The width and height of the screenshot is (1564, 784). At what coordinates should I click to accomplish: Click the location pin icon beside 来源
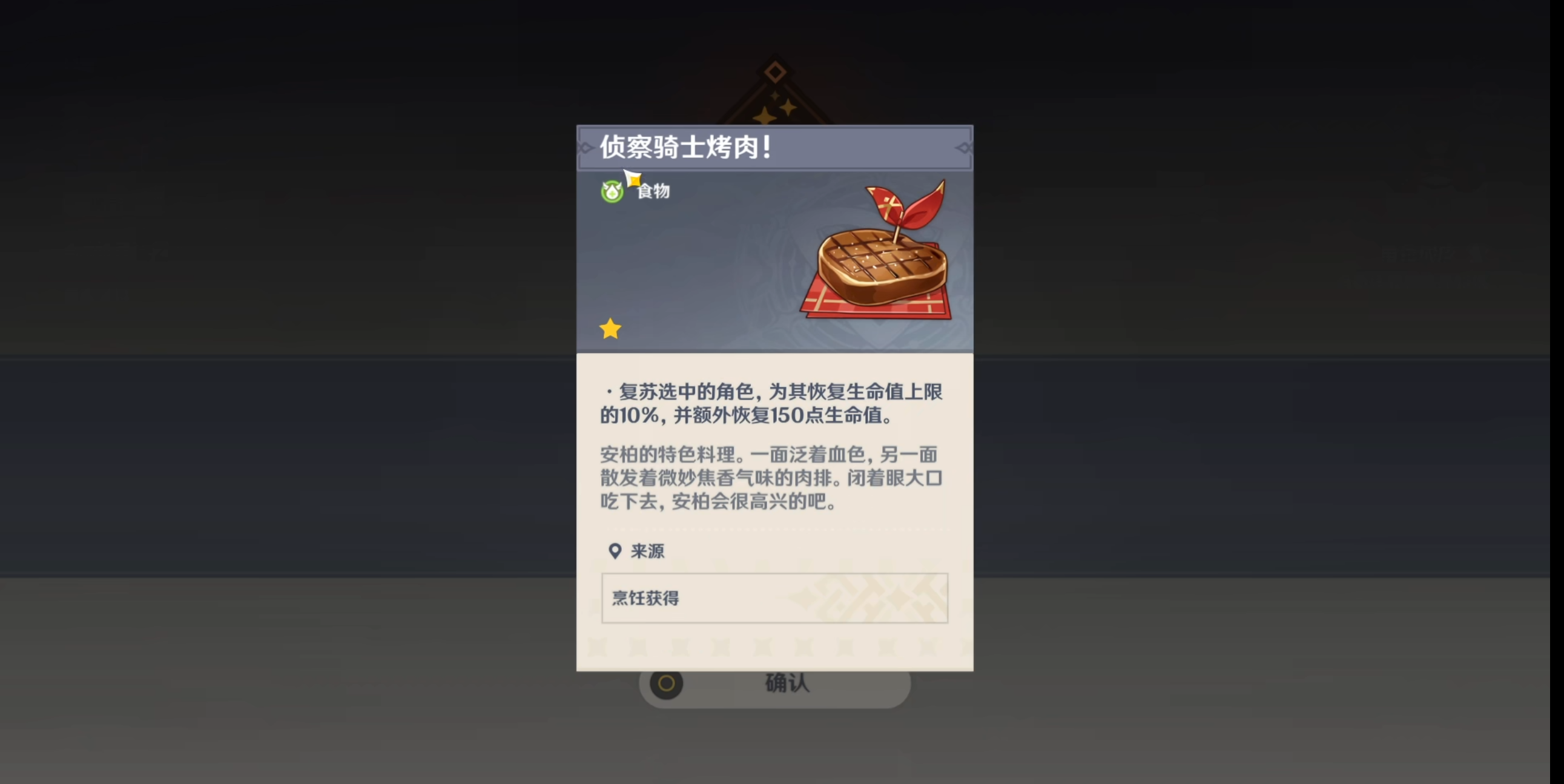(615, 551)
